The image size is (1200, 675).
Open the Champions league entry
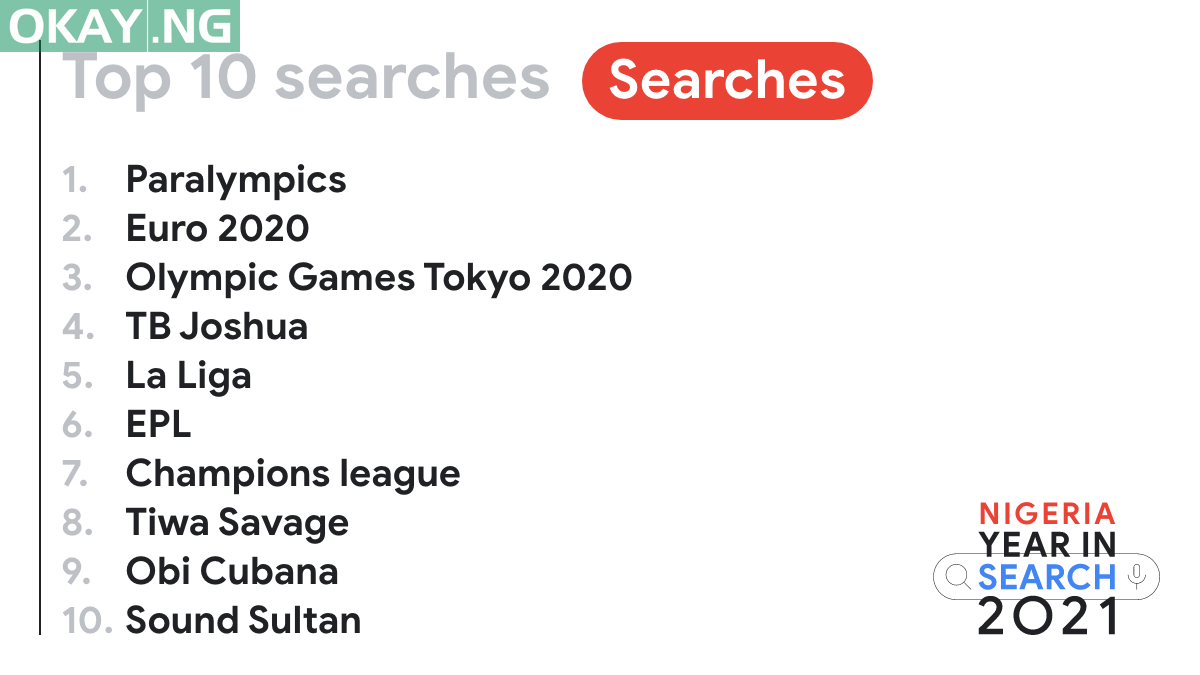click(293, 473)
